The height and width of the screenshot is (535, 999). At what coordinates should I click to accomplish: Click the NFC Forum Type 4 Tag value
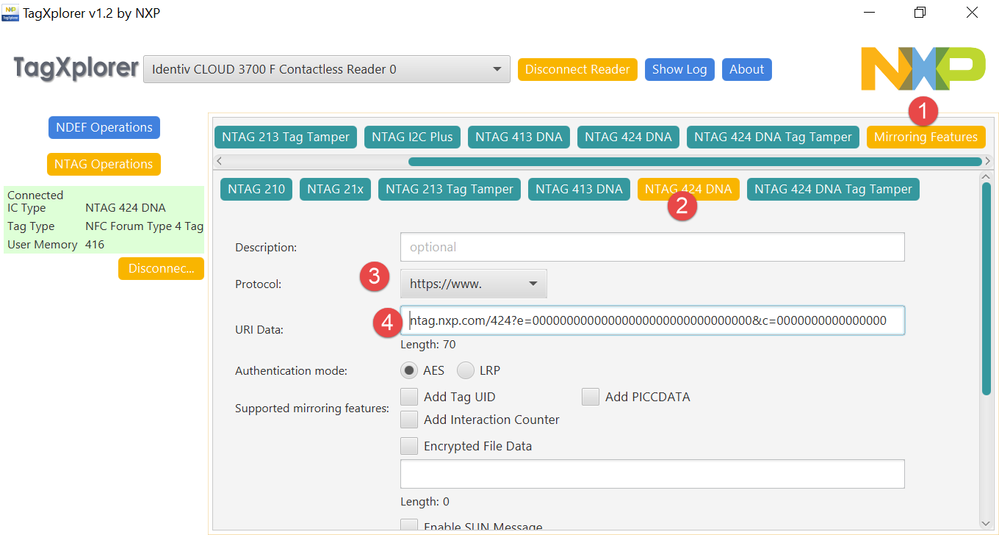coord(144,226)
